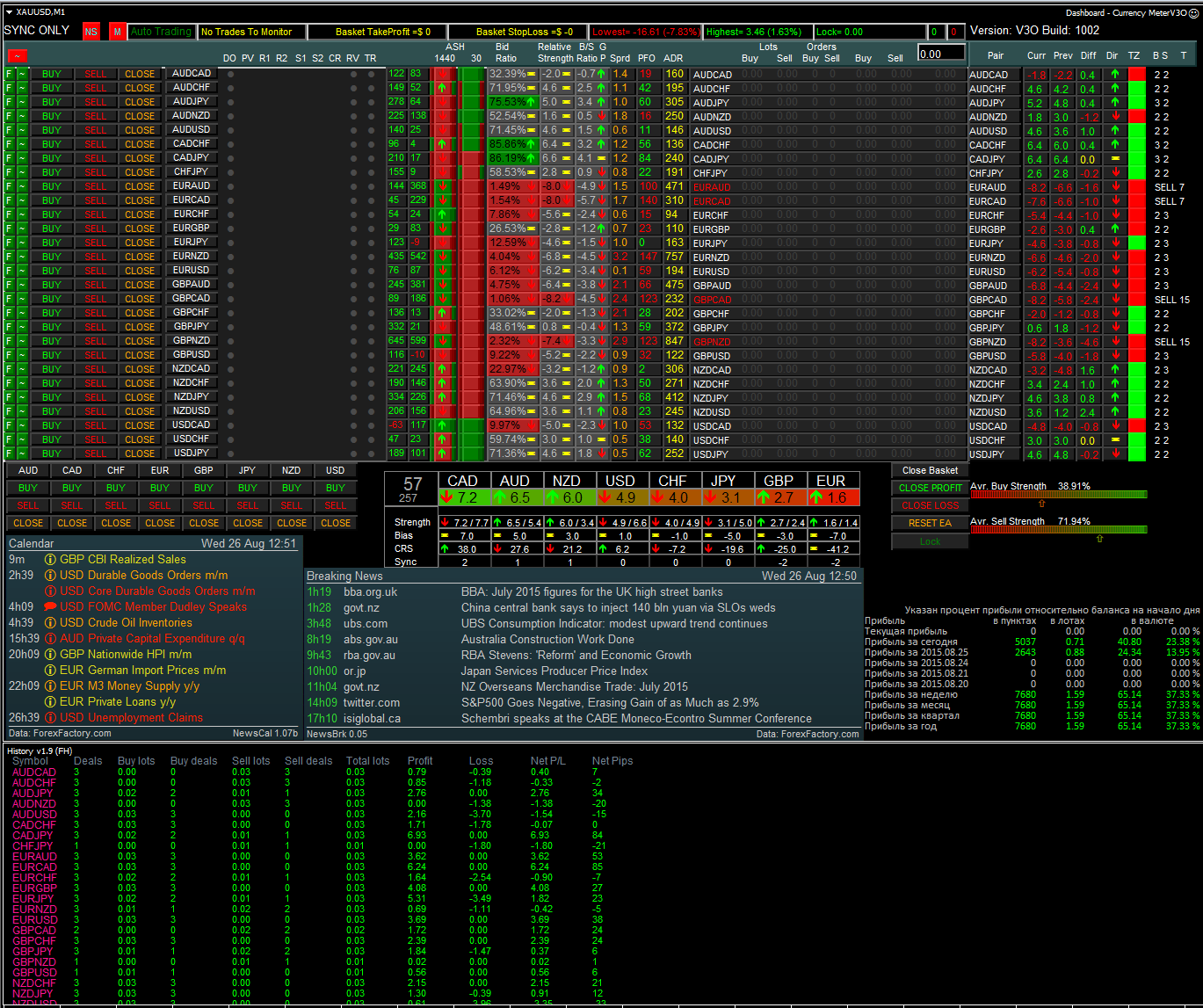Click the ASH 1440 up arrow for AUDCHF
Image resolution: width=1203 pixels, height=1008 pixels.
click(x=442, y=88)
